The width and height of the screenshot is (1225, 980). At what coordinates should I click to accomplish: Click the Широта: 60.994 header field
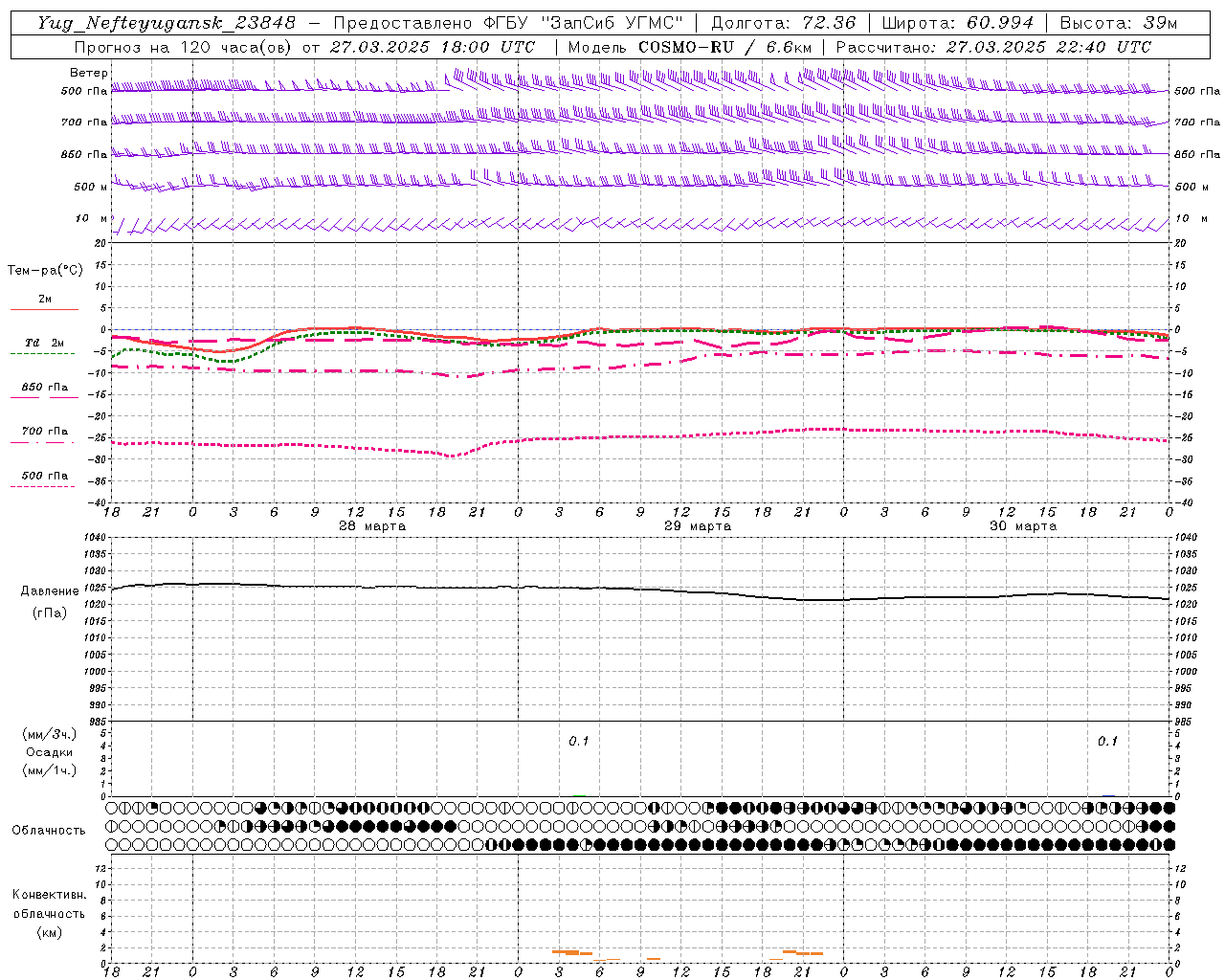pyautogui.click(x=958, y=23)
